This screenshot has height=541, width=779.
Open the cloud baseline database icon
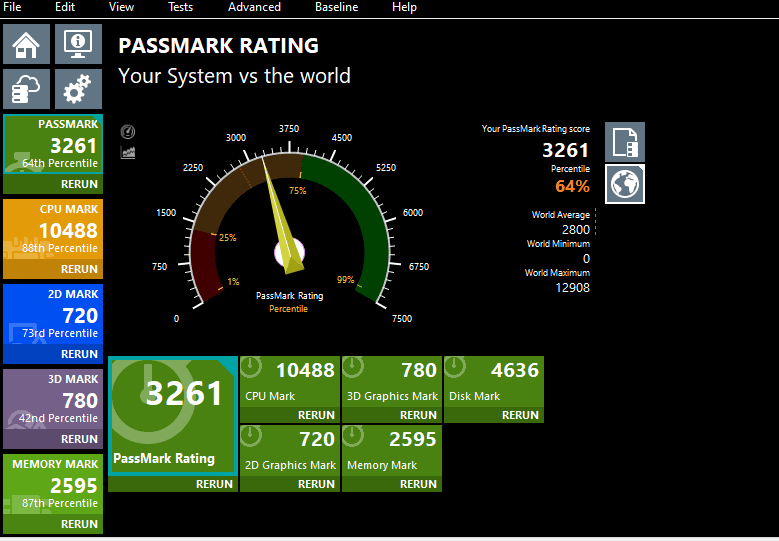(x=26, y=89)
